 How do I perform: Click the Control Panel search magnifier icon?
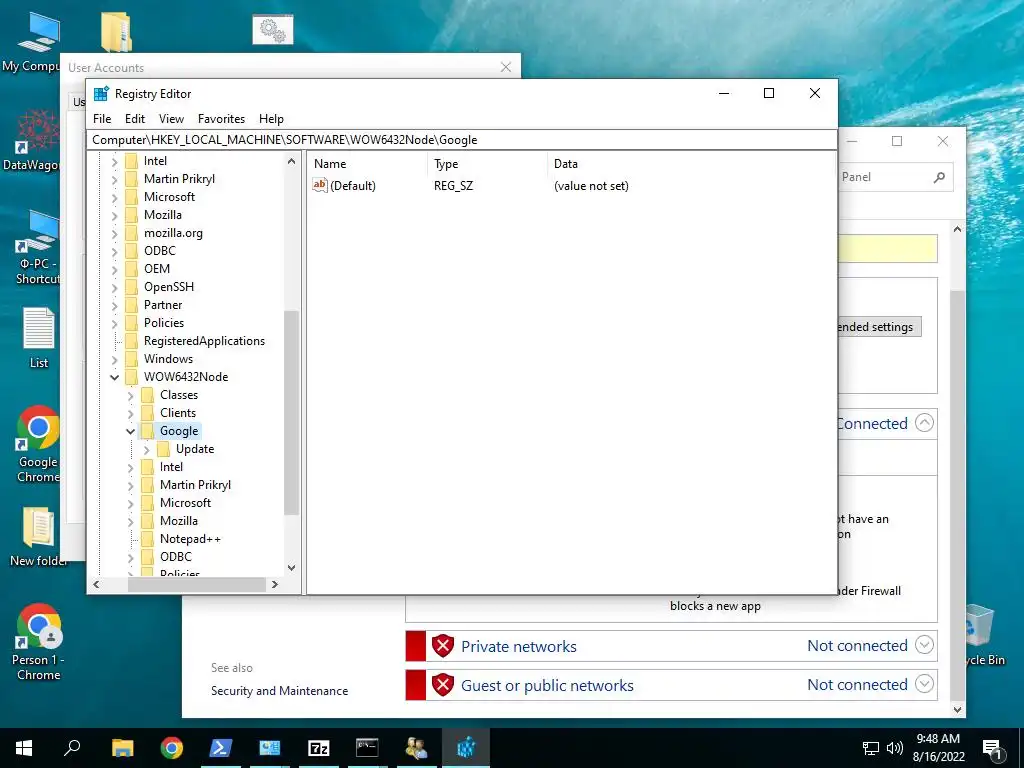(939, 177)
